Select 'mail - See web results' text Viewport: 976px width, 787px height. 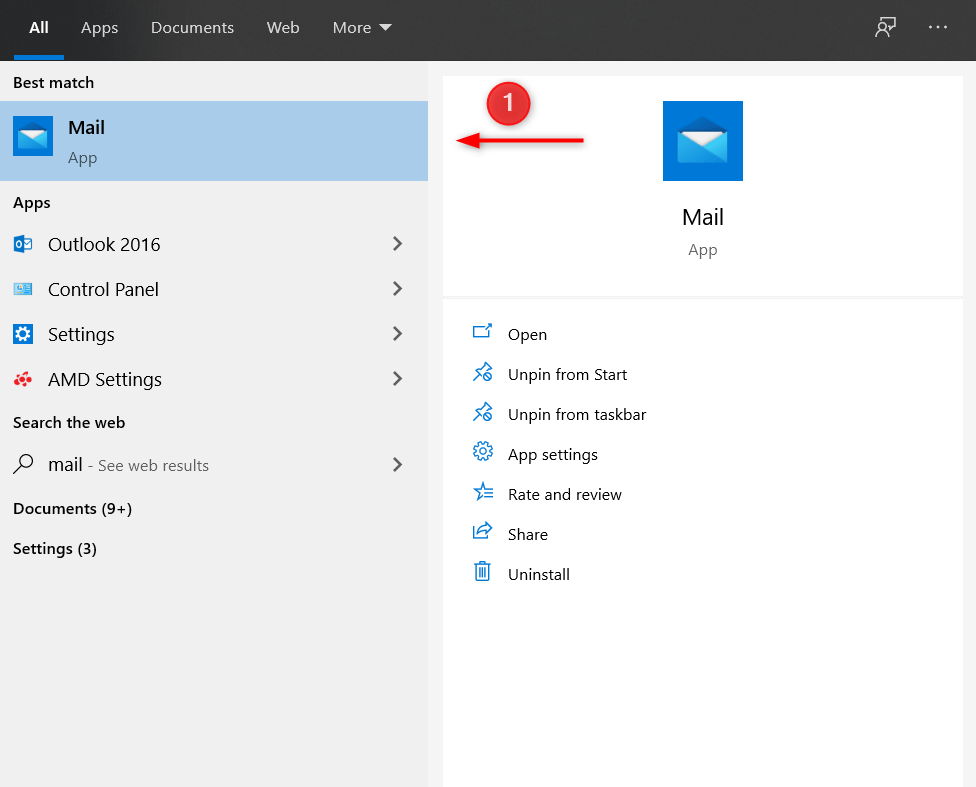(x=128, y=464)
